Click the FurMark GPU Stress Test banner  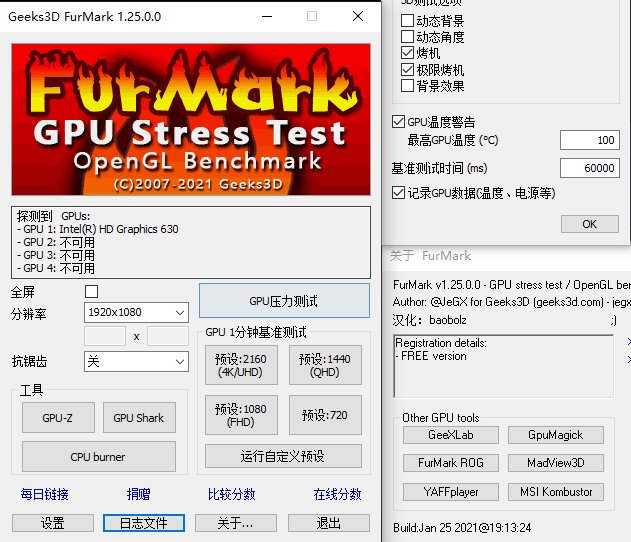tap(191, 118)
